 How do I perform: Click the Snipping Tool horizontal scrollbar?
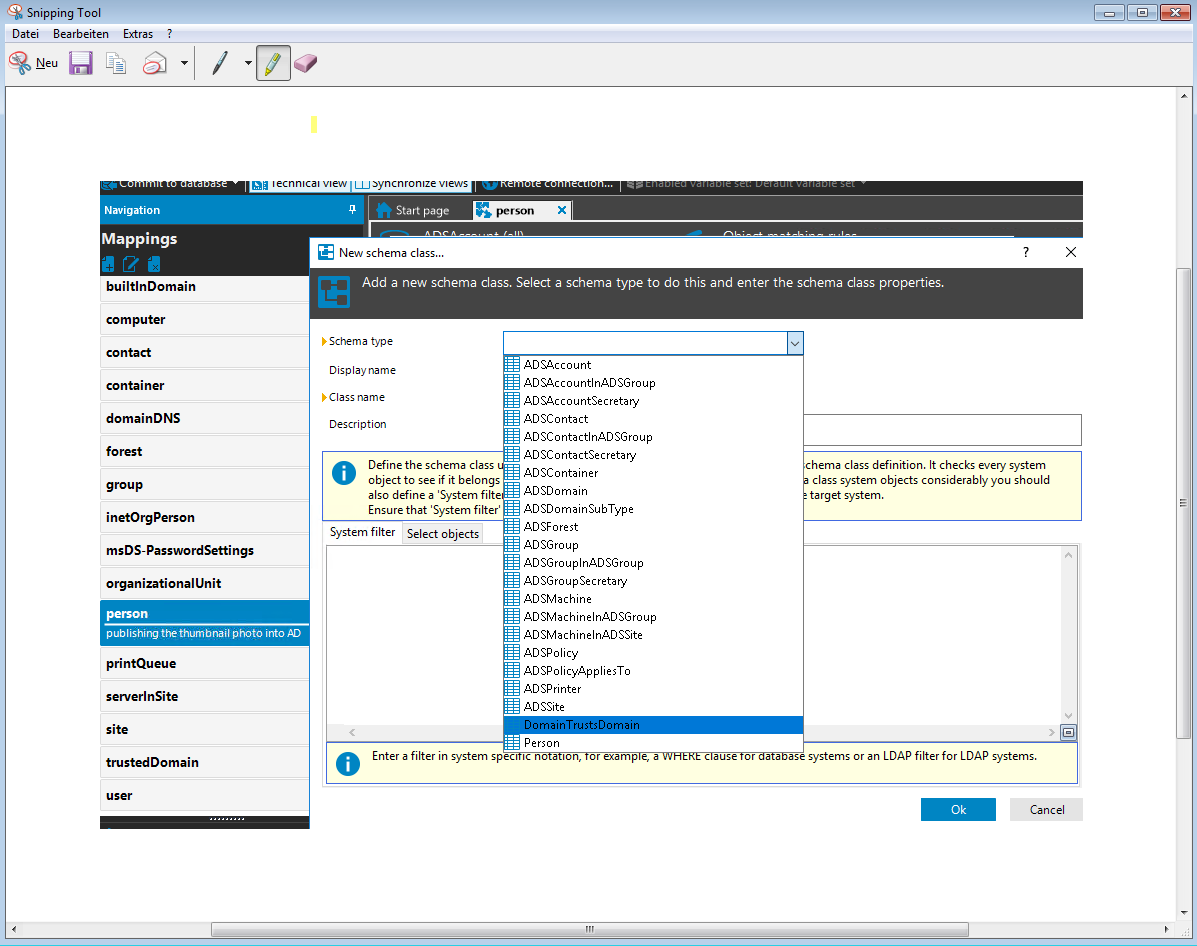click(589, 929)
